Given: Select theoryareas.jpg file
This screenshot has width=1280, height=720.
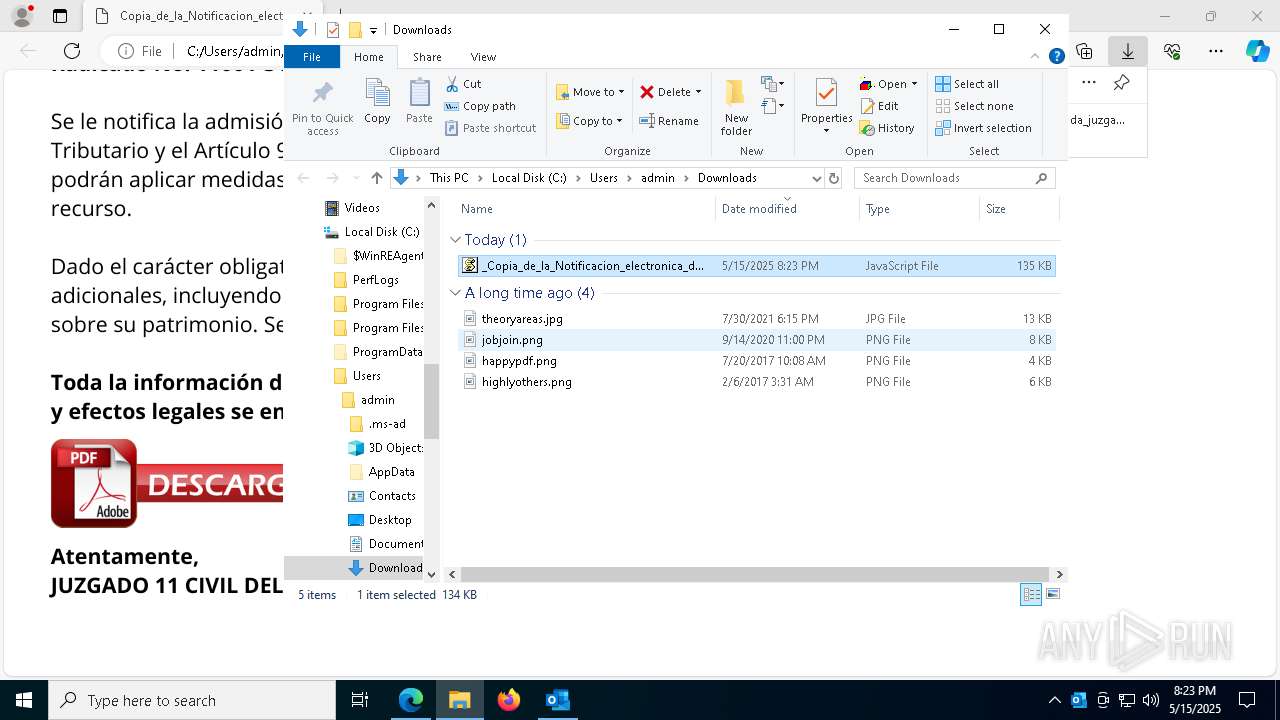Looking at the screenshot, I should 756,319.
